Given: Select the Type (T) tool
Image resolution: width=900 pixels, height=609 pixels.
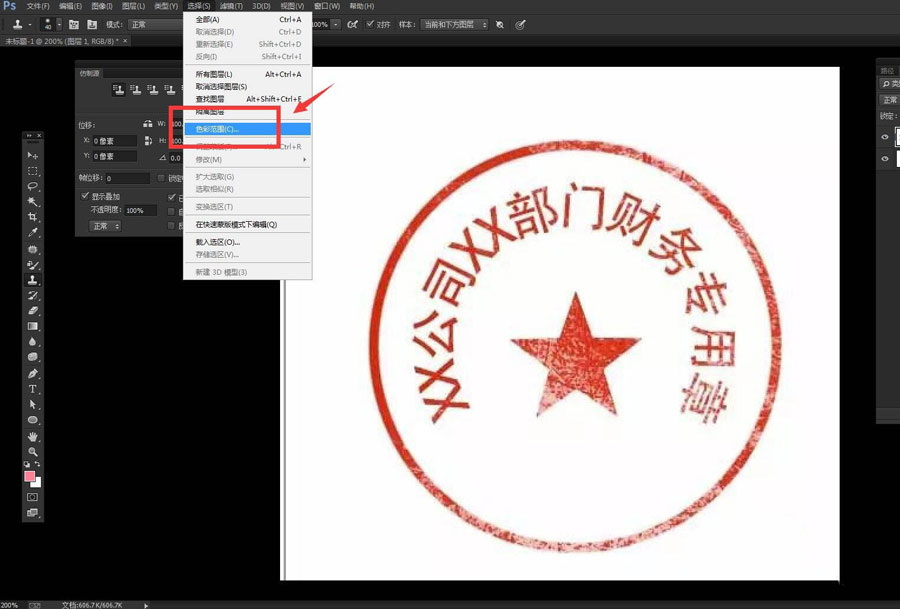Looking at the screenshot, I should tap(33, 389).
